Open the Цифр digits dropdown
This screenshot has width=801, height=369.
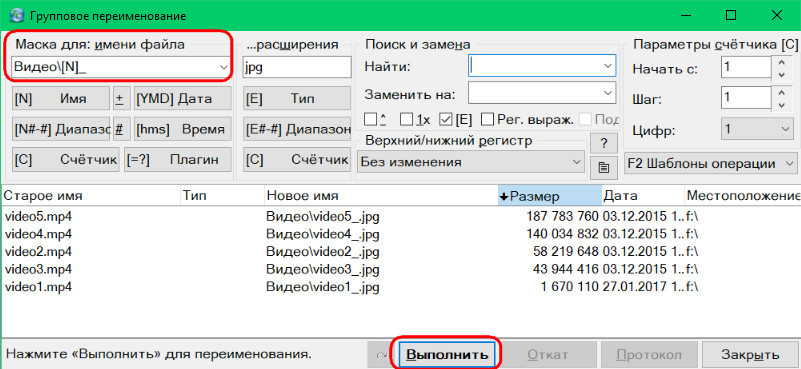point(757,129)
